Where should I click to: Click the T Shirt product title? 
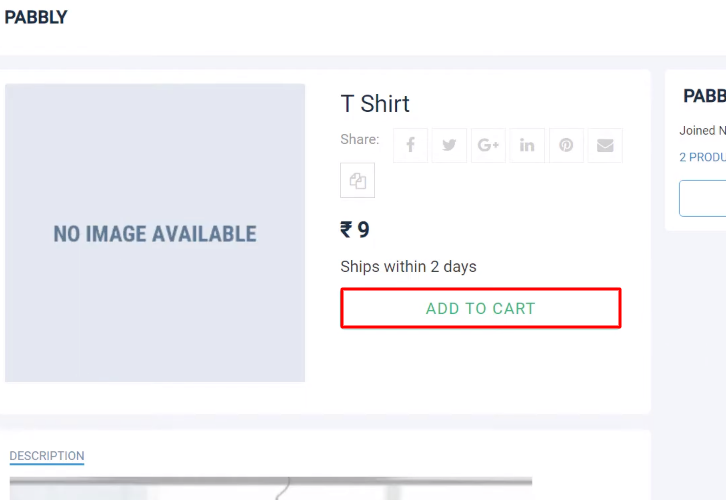click(375, 104)
